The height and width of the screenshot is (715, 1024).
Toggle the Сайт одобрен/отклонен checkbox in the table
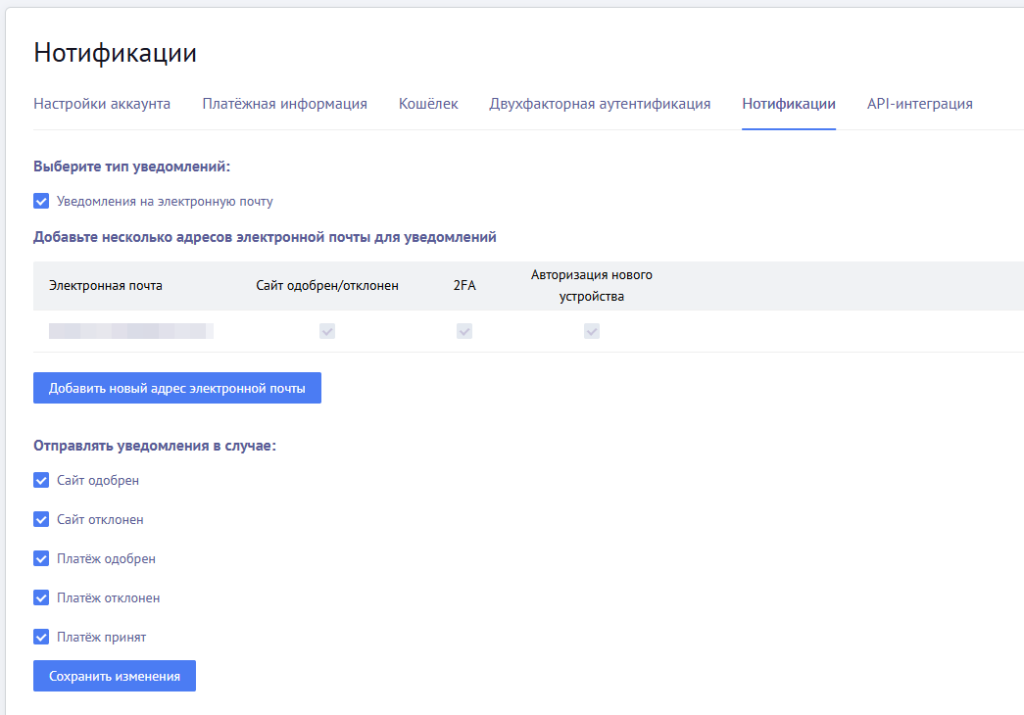pyautogui.click(x=327, y=330)
